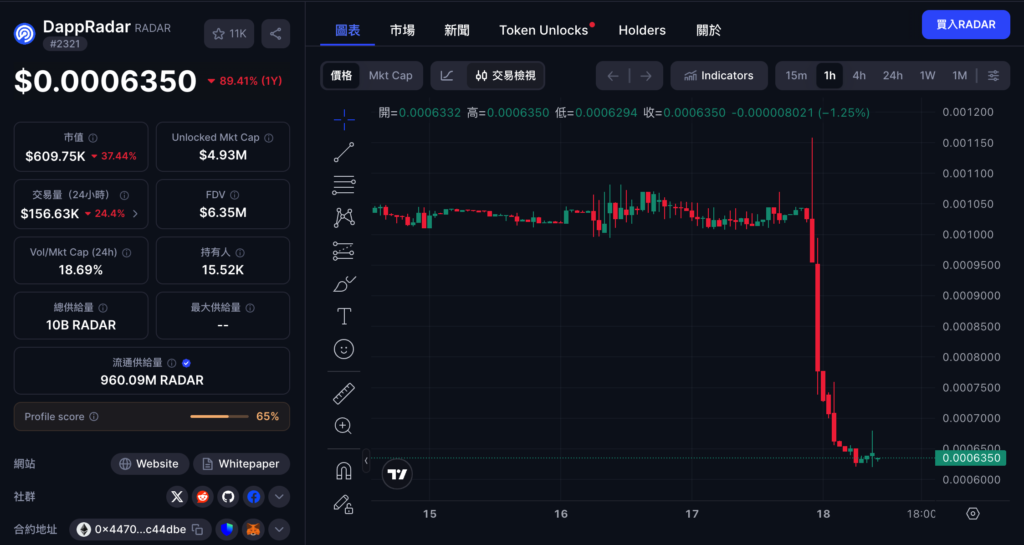Expand more contract address options
The width and height of the screenshot is (1024, 545).
click(x=279, y=529)
